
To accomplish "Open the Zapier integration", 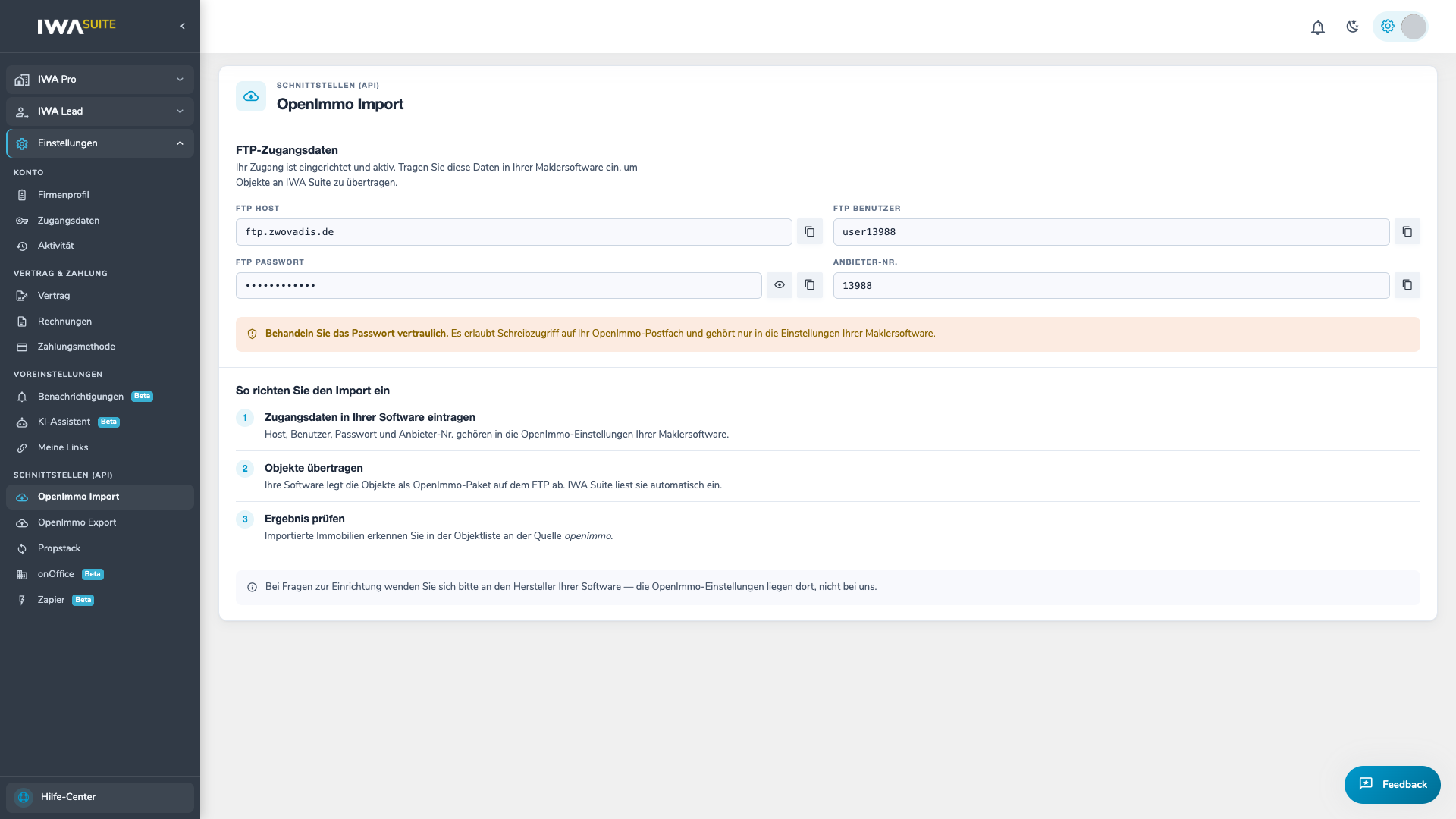I will 100,600.
